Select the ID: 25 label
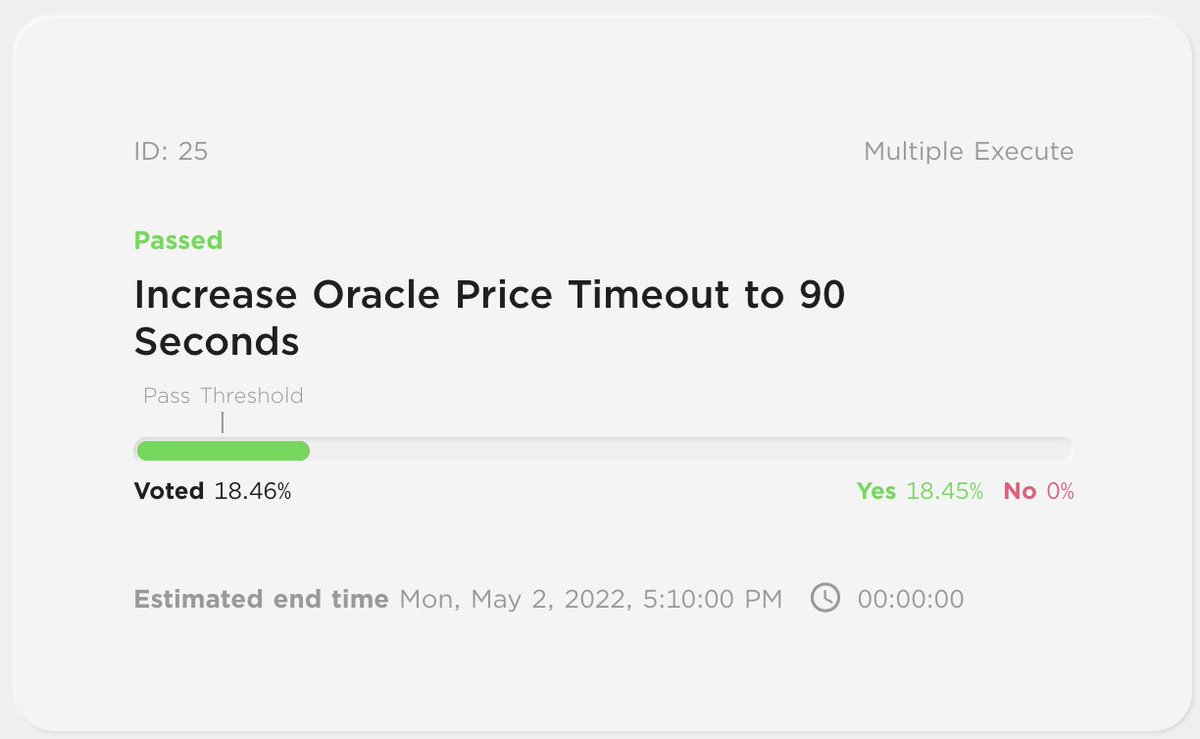 pyautogui.click(x=171, y=151)
